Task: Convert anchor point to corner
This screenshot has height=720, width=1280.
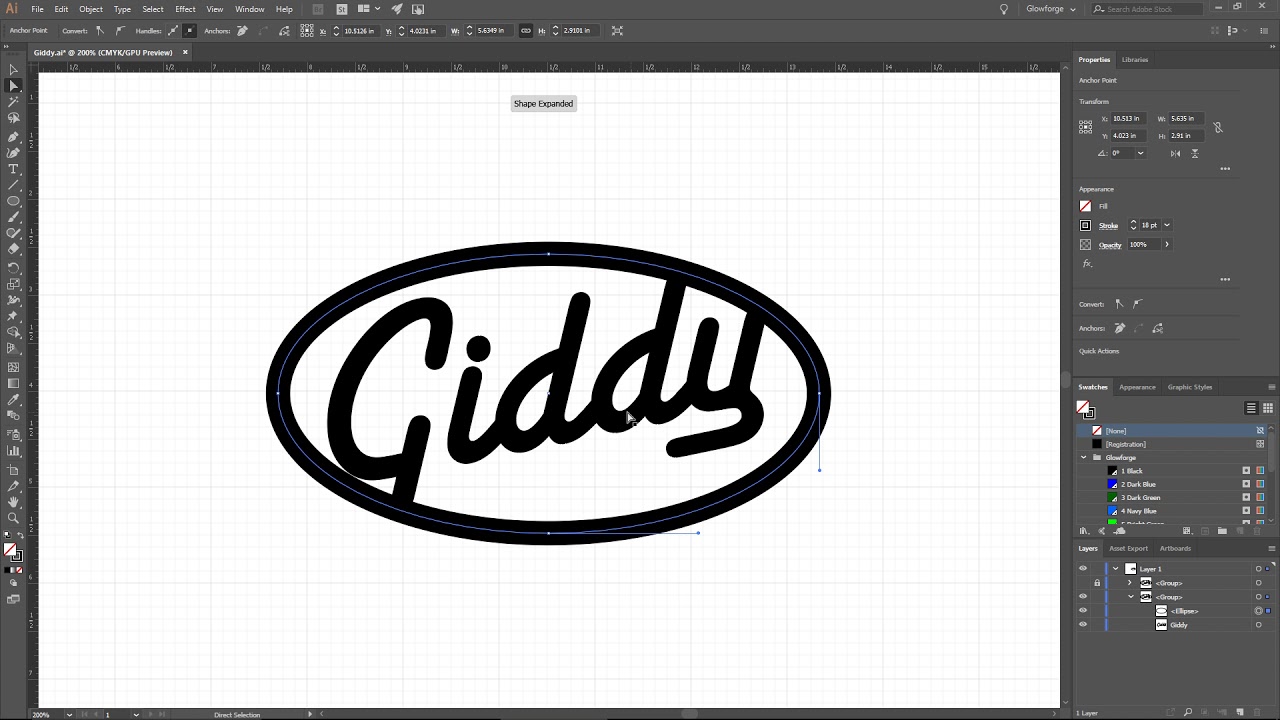Action: click(x=100, y=31)
